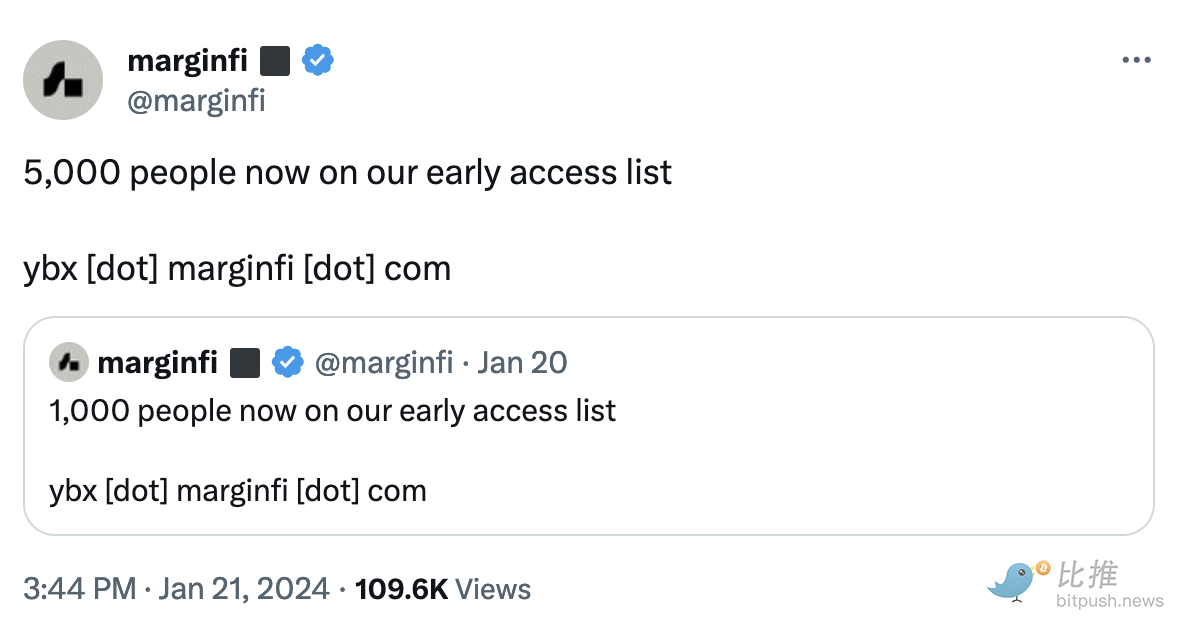Click the 3:44 PM · Jan 21, 2024 timestamp
Viewport: 1184px width, 628px height.
[176, 589]
